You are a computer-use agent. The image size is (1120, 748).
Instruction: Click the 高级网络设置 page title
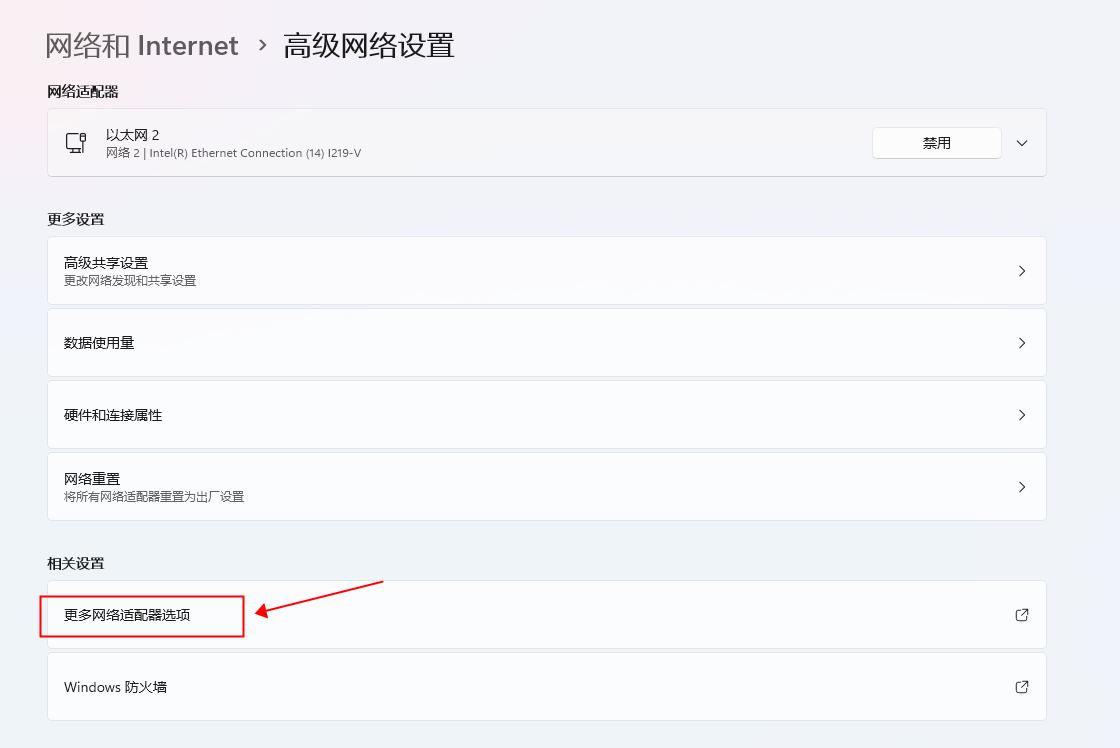point(370,45)
